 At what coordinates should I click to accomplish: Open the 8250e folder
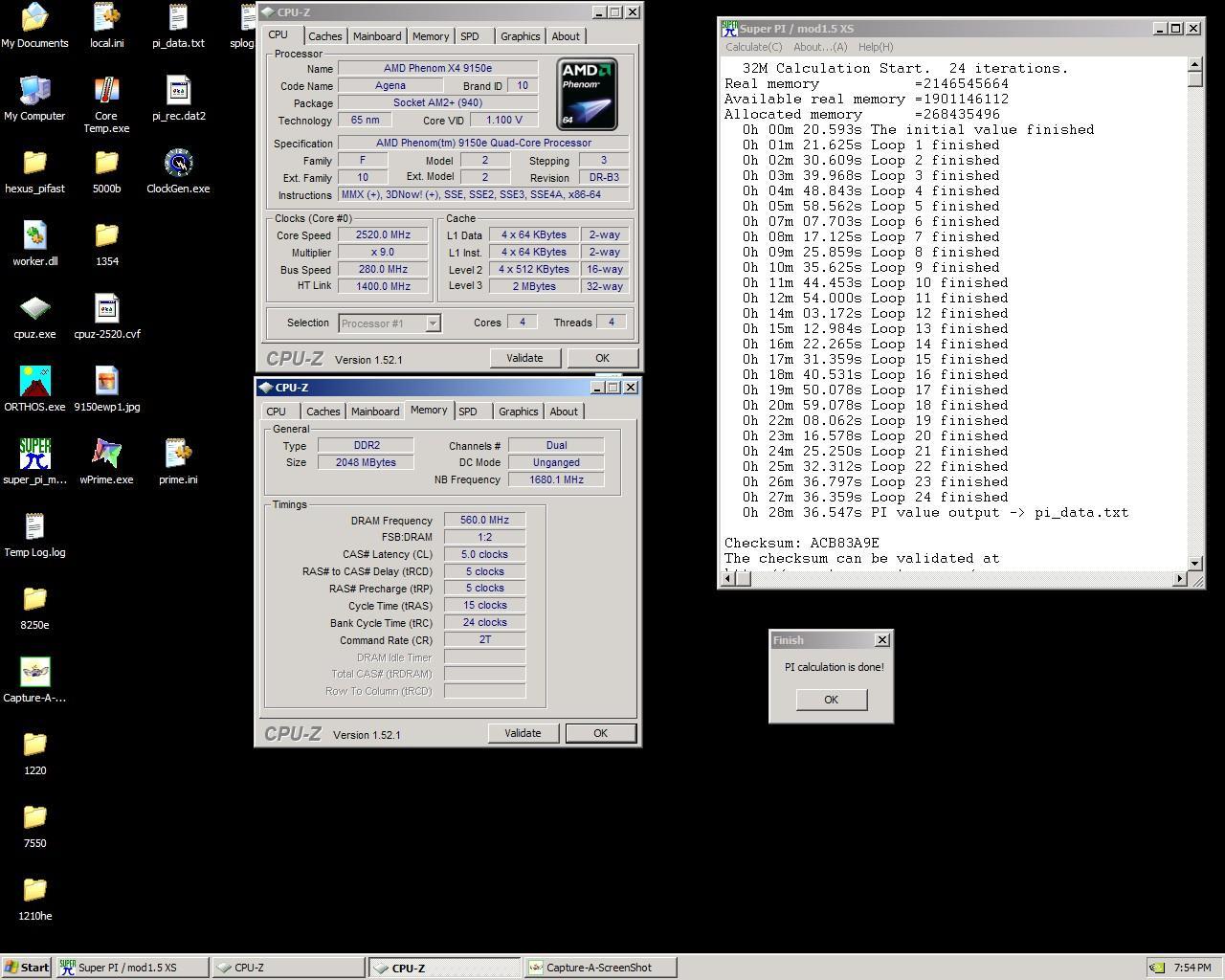click(x=34, y=608)
